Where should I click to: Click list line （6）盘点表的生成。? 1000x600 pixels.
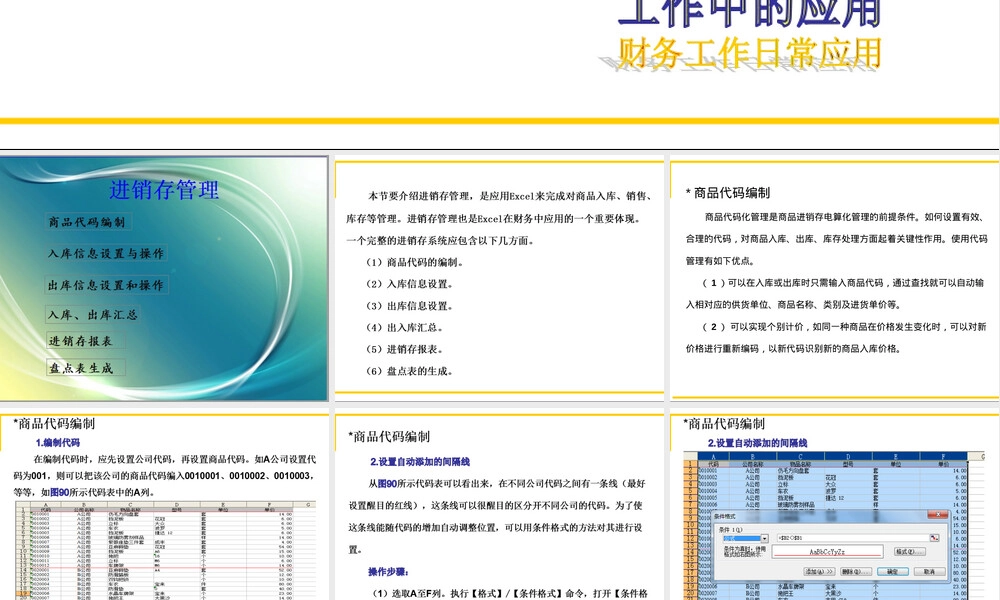point(409,370)
